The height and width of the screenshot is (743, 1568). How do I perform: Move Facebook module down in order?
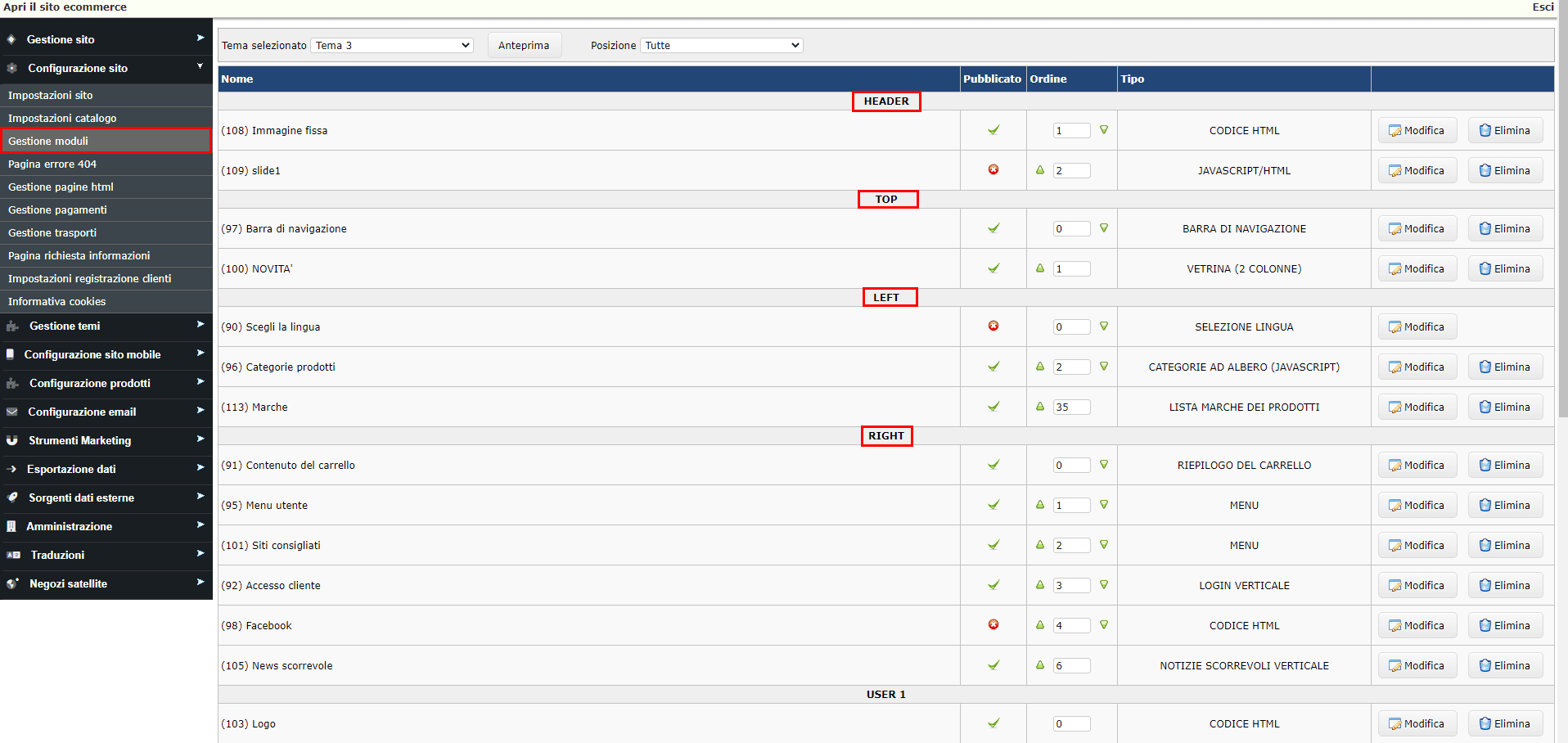click(x=1104, y=625)
